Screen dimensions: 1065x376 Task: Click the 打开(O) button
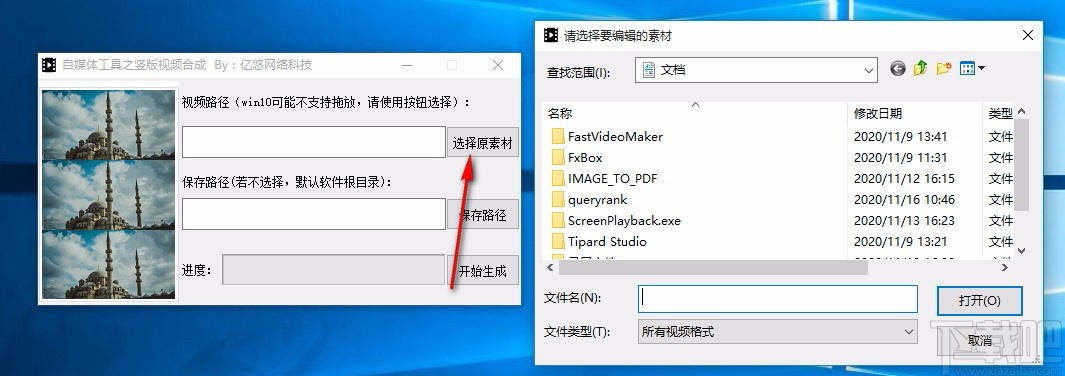coord(979,301)
